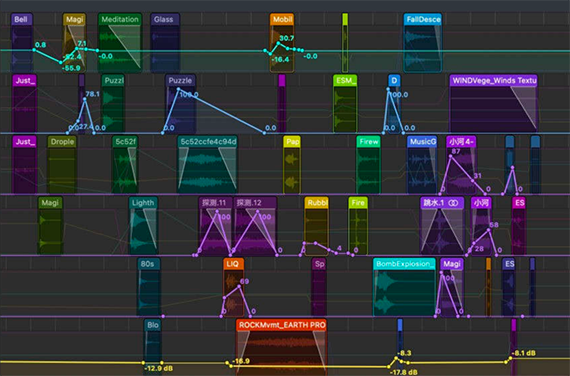
Task: Select the Drople region
Action: tap(62, 164)
